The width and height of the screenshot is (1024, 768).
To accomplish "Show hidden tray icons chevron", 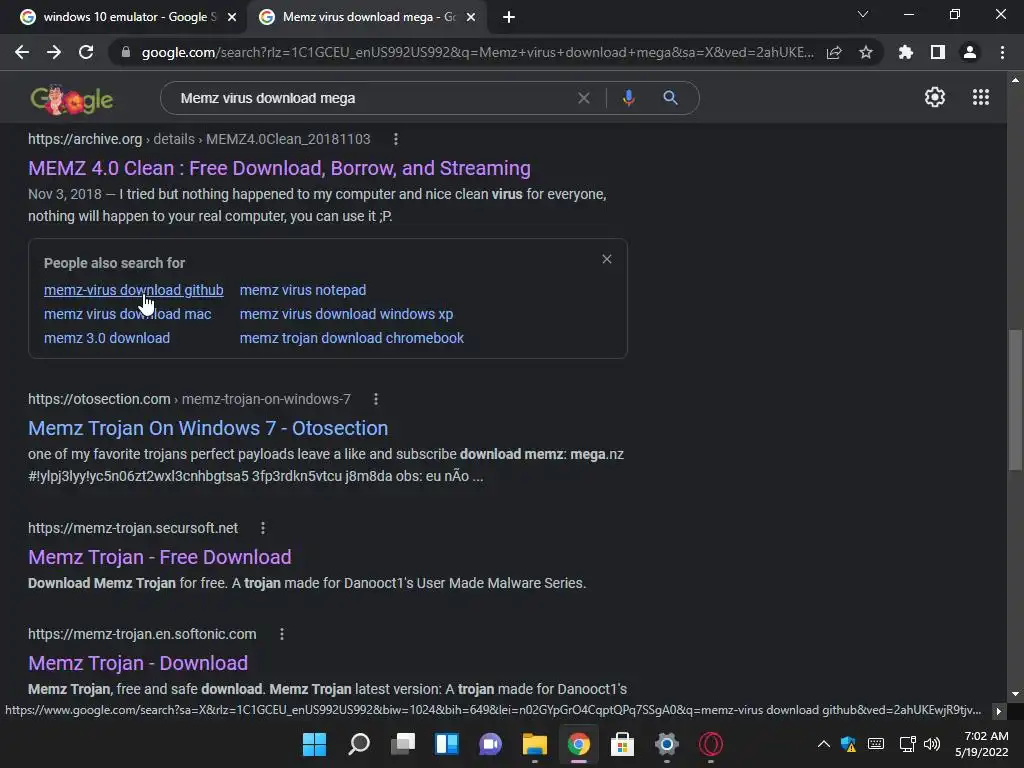I will (x=824, y=744).
